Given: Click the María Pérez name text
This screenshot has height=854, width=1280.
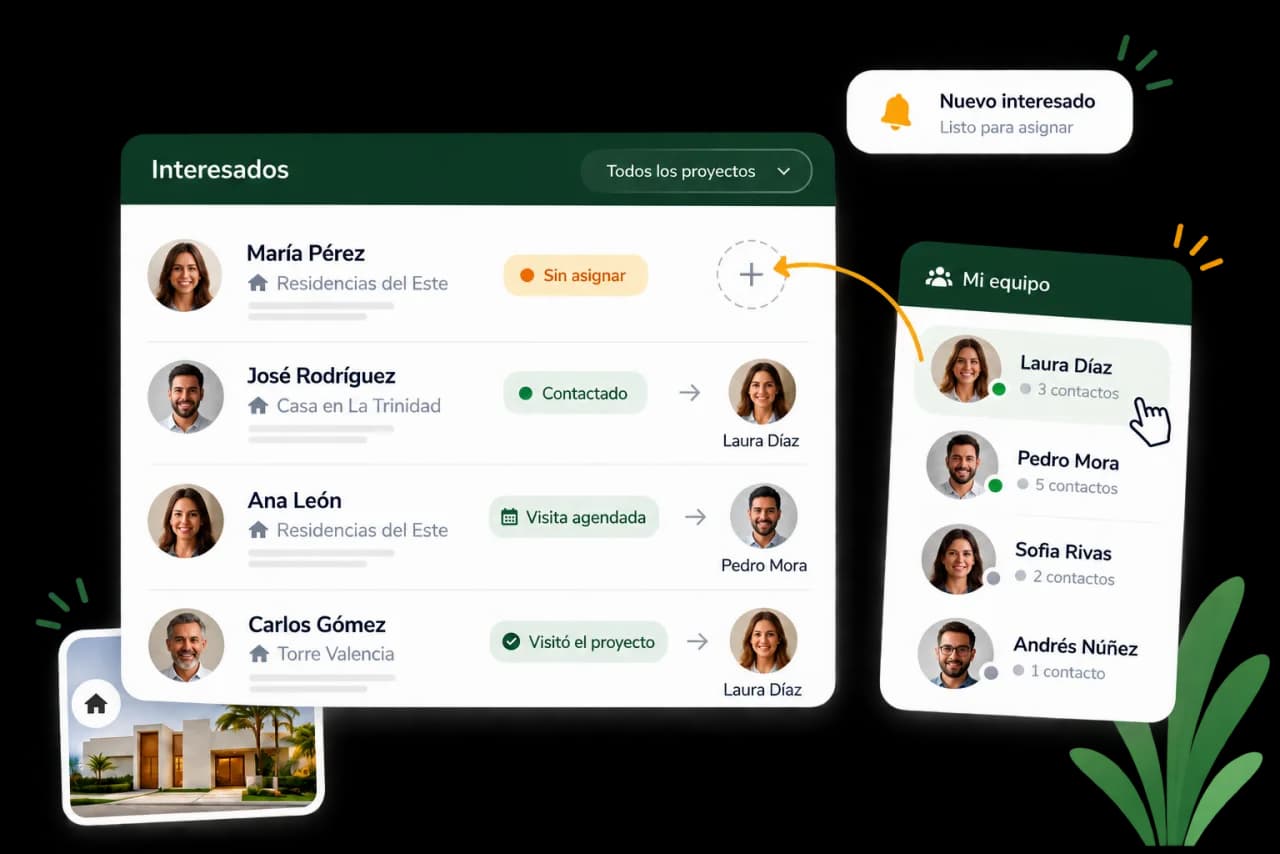Looking at the screenshot, I should pyautogui.click(x=306, y=253).
